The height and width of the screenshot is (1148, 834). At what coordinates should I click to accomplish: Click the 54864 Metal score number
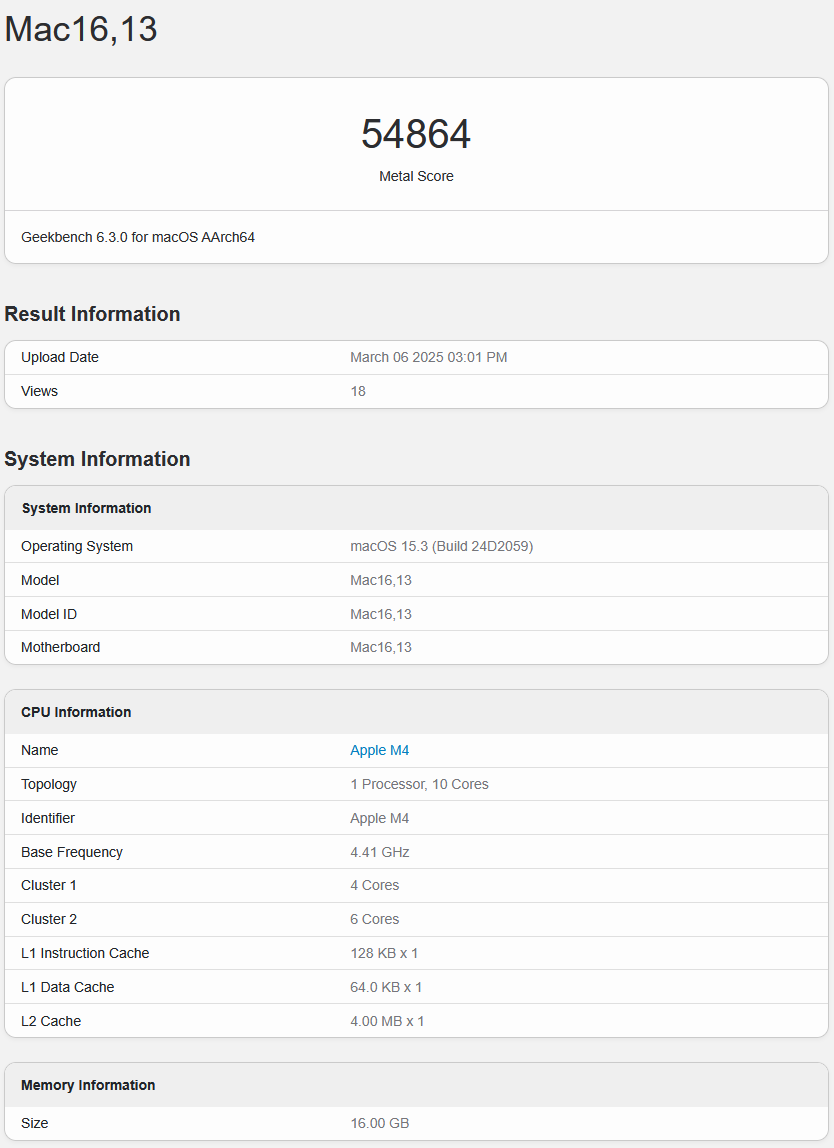coord(416,134)
